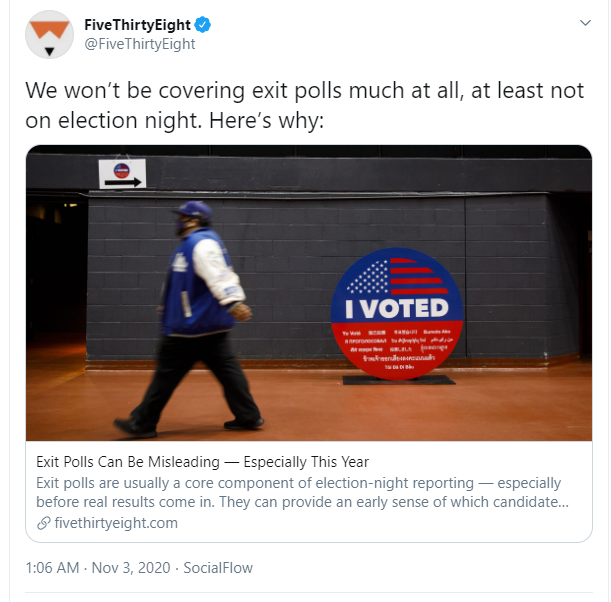611x602 pixels.
Task: Click the headline Exit Polls Can Be Misleading
Action: [x=128, y=462]
